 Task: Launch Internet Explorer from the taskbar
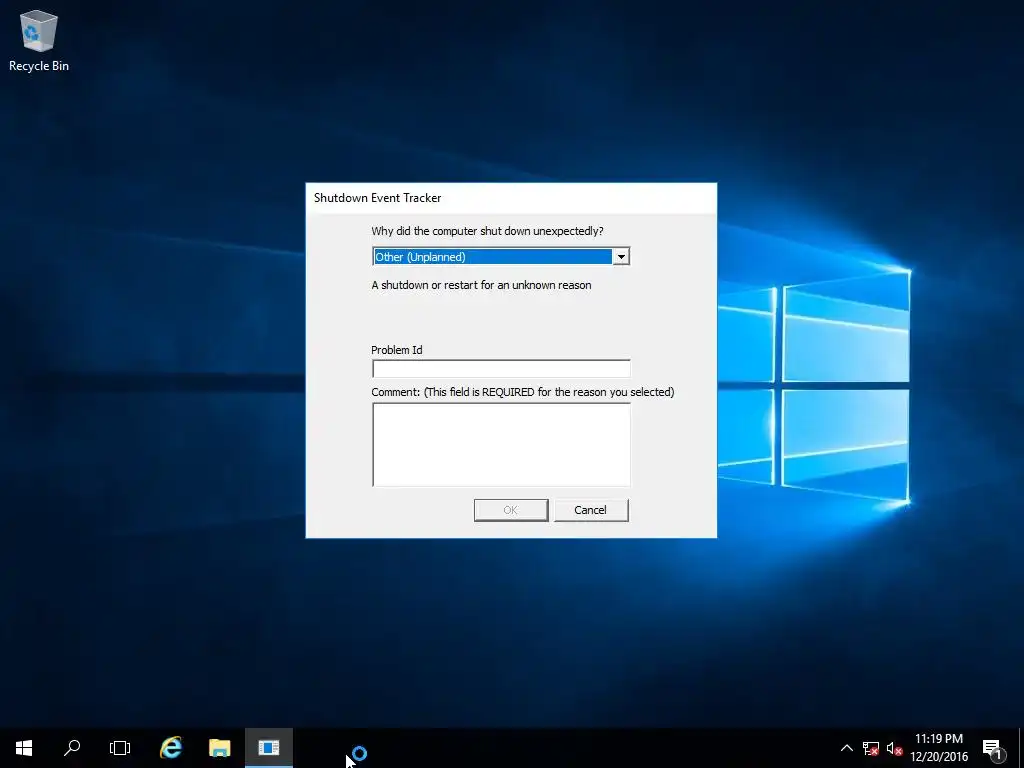171,748
